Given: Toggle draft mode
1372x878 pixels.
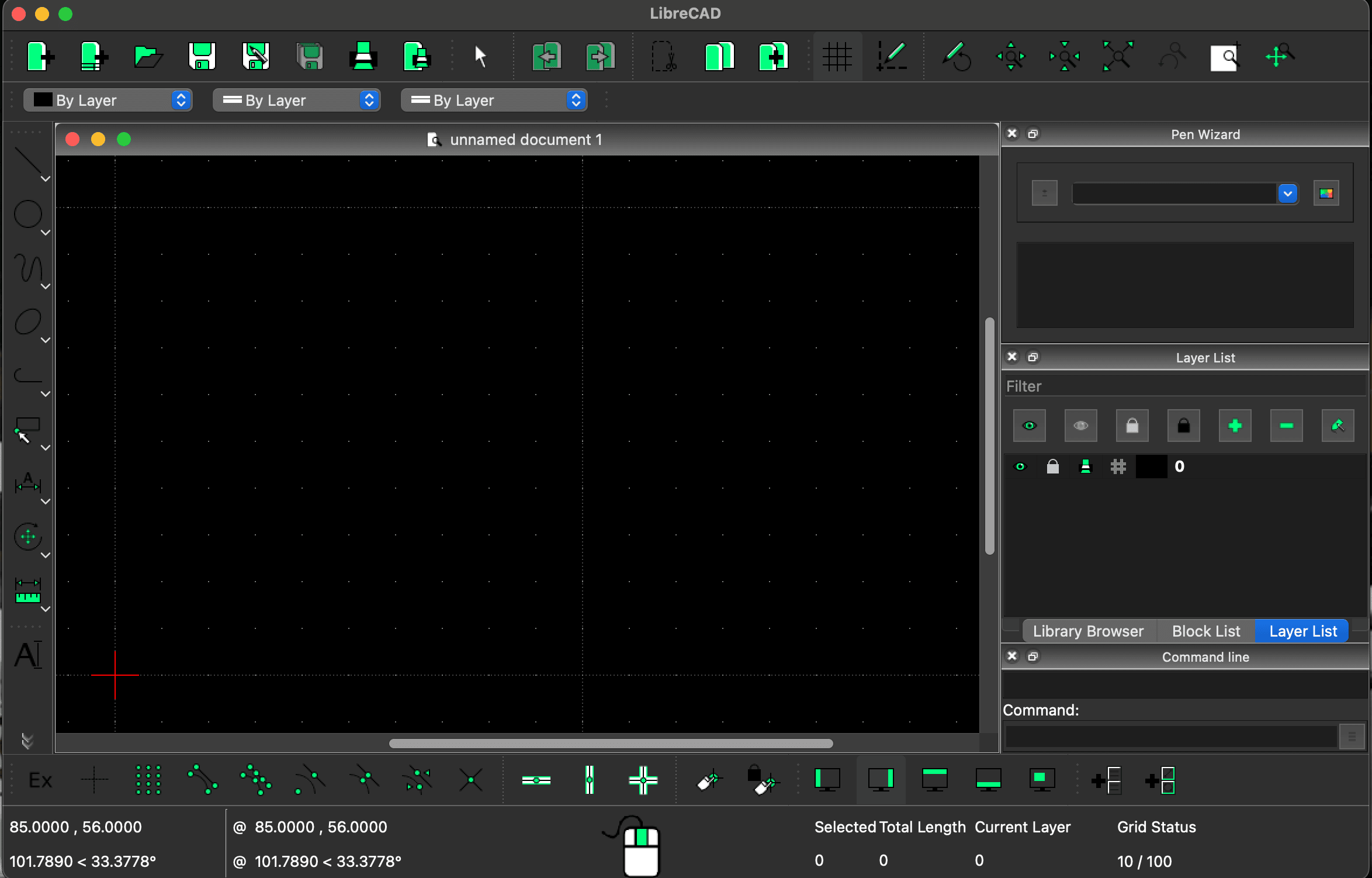Looking at the screenshot, I should tap(892, 57).
